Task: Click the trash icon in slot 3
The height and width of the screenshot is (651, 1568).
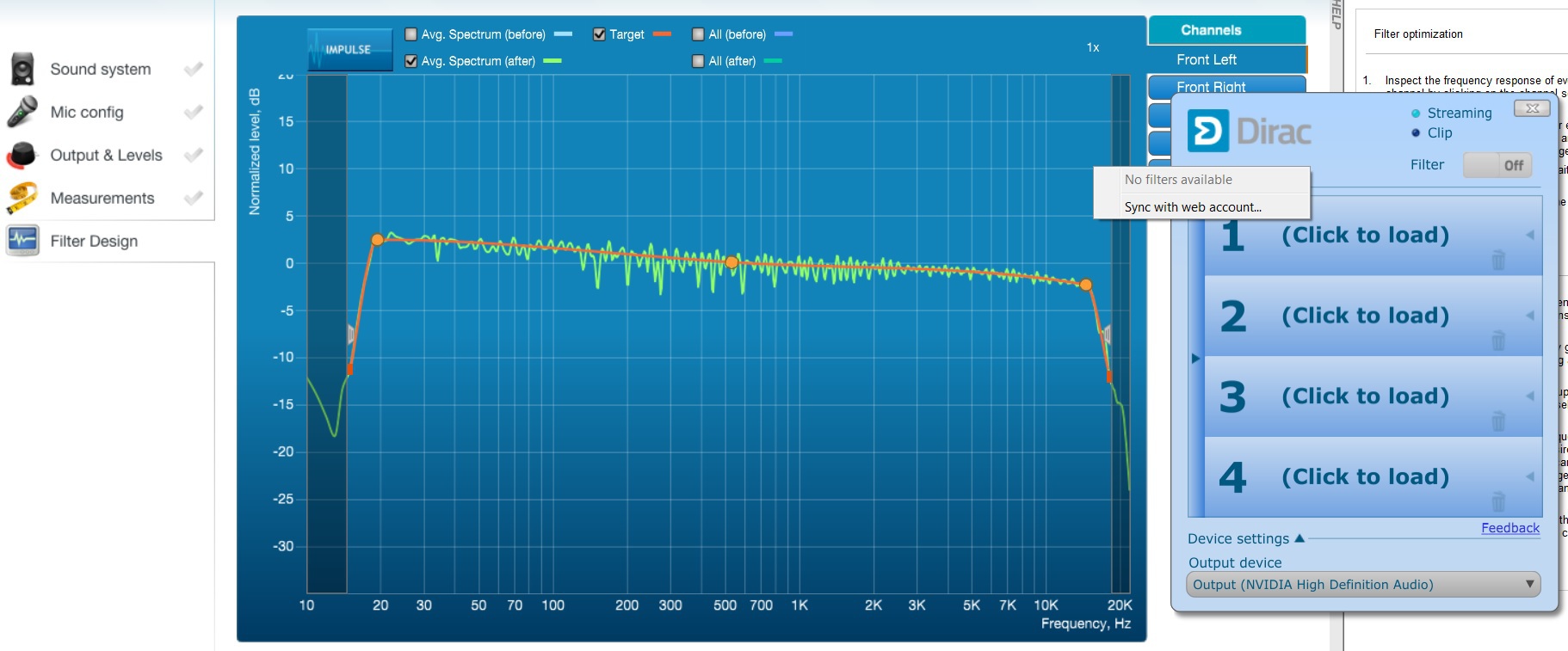Action: tap(1497, 421)
